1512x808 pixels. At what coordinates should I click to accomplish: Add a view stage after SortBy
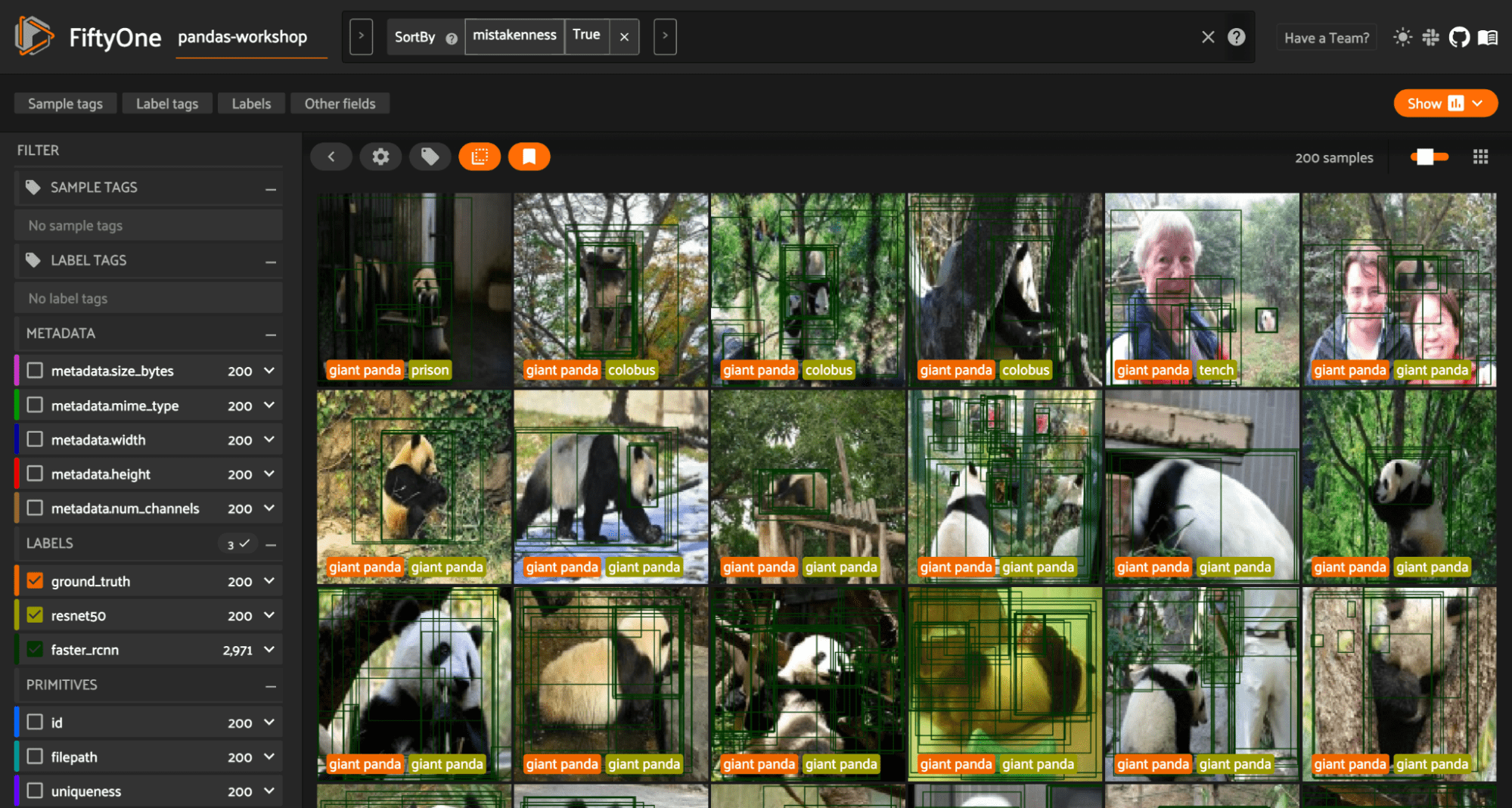point(665,36)
